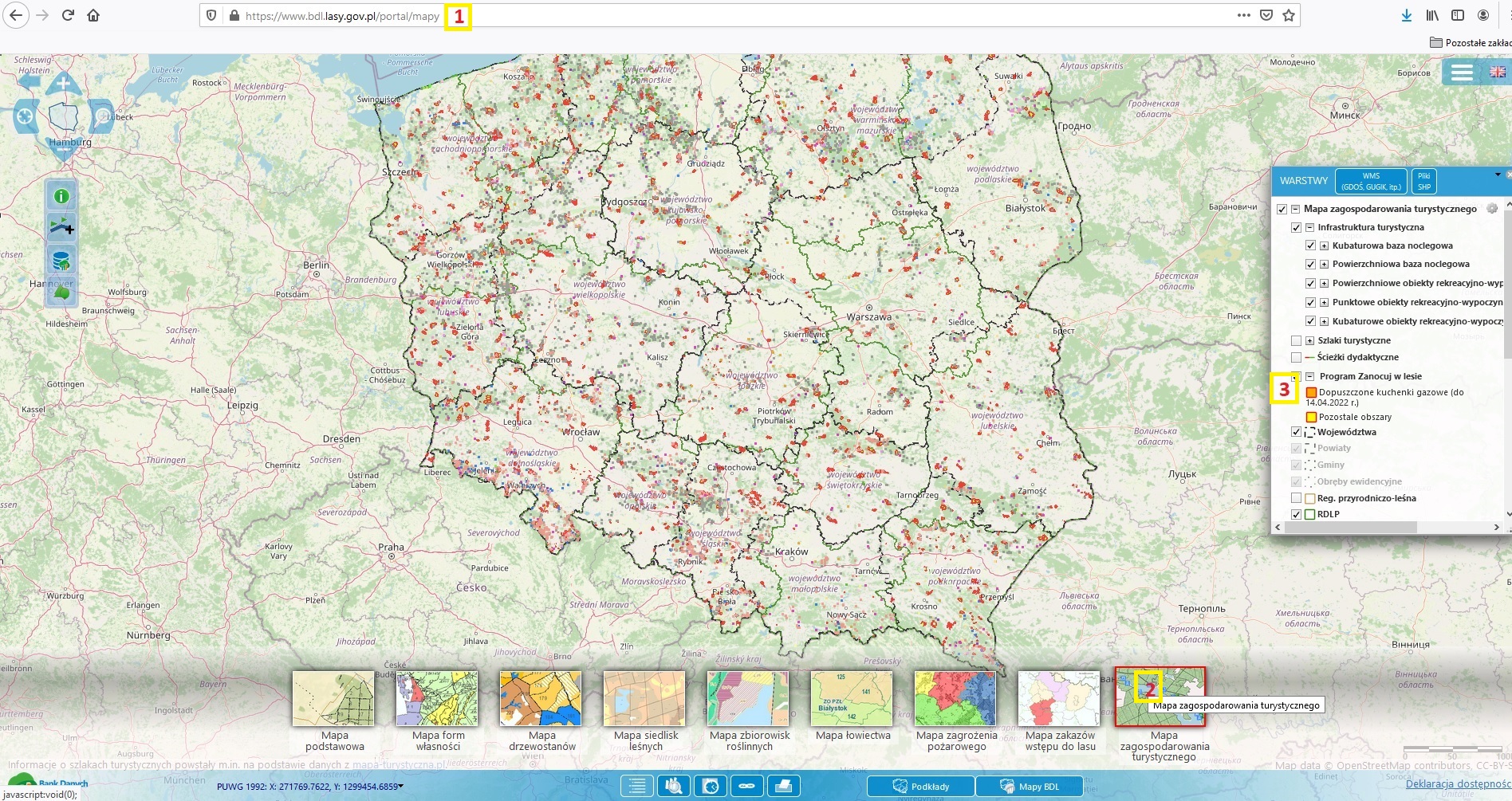Enable the Ścieżki dydaktyczne layer checkbox
This screenshot has width=1512, height=801.
(x=1297, y=357)
